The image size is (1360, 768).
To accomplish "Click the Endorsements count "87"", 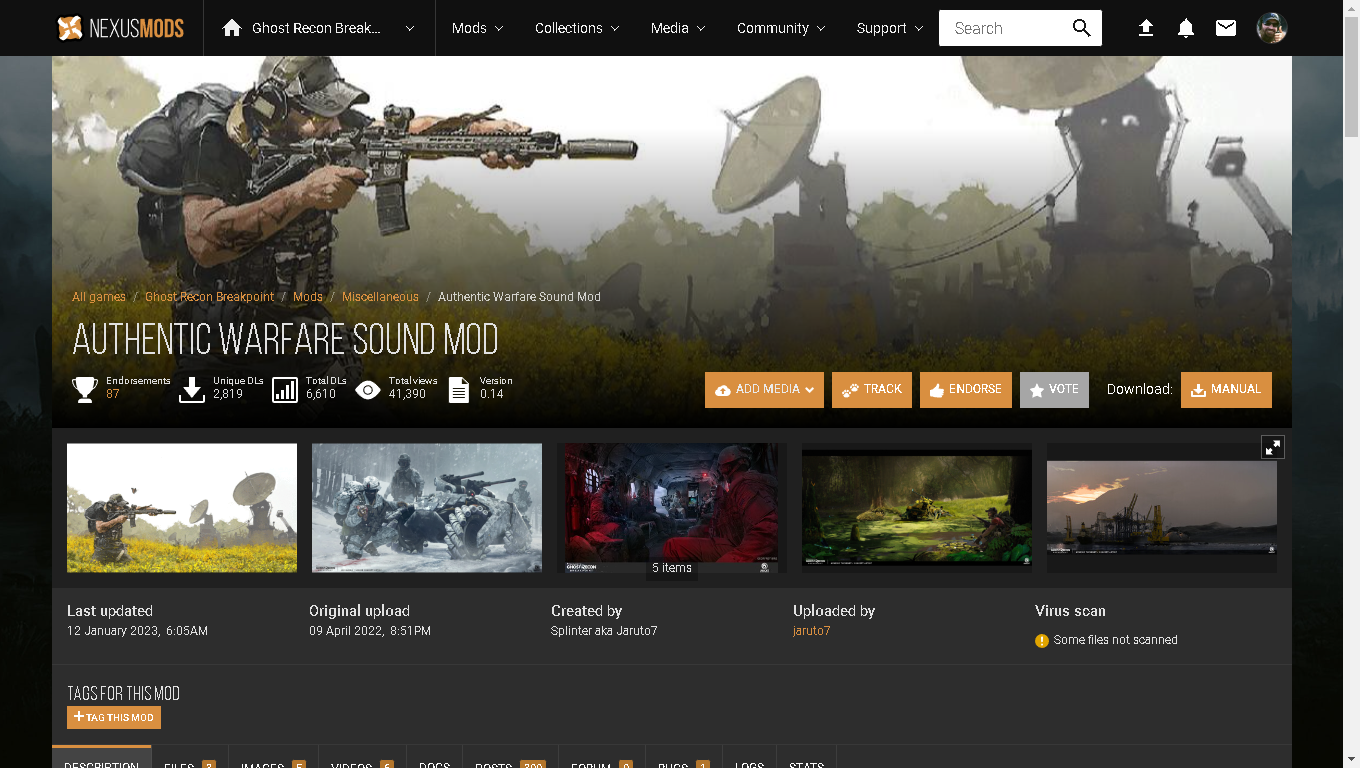I will click(113, 394).
